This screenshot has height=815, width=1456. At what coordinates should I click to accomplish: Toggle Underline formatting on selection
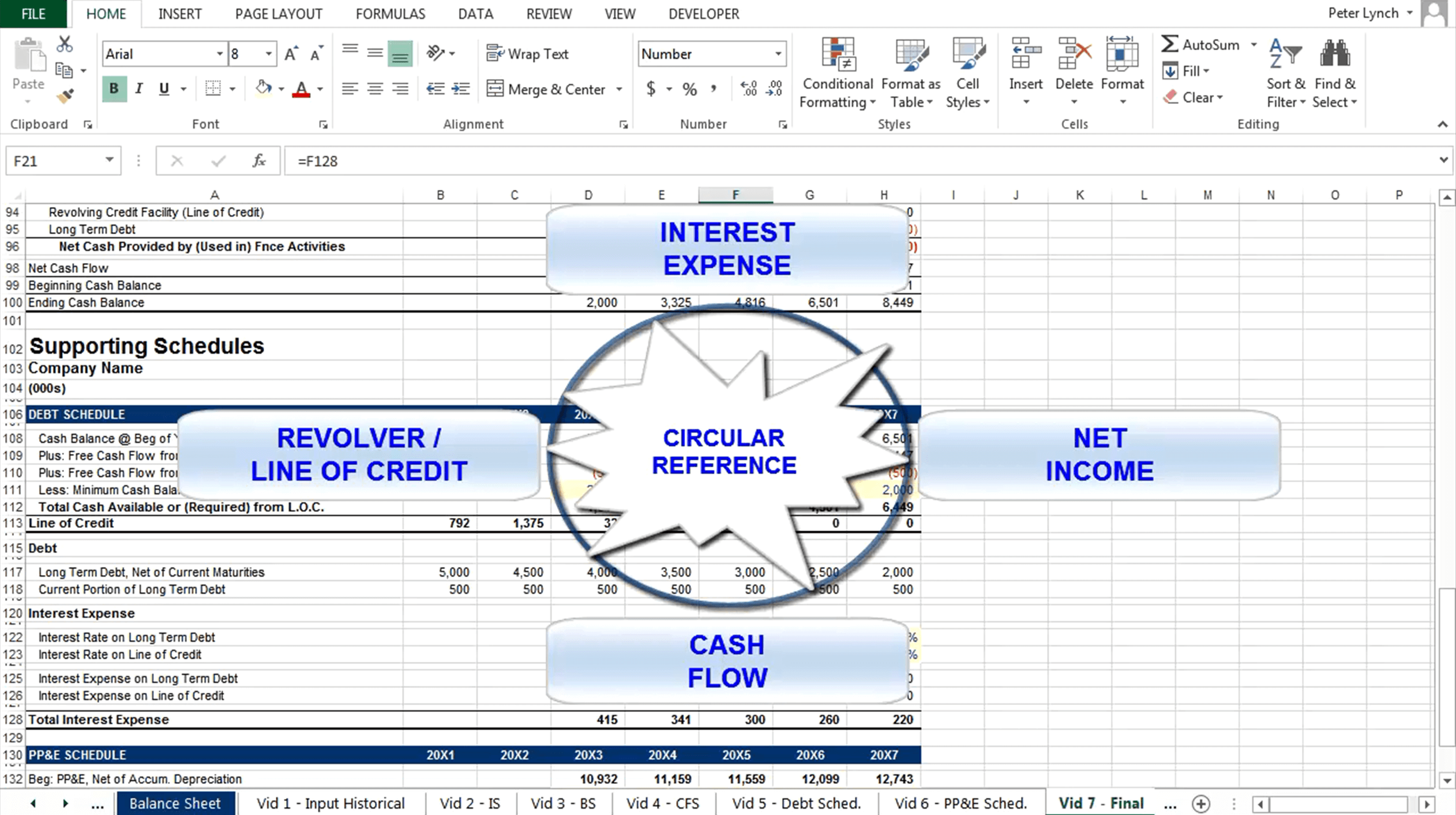163,88
